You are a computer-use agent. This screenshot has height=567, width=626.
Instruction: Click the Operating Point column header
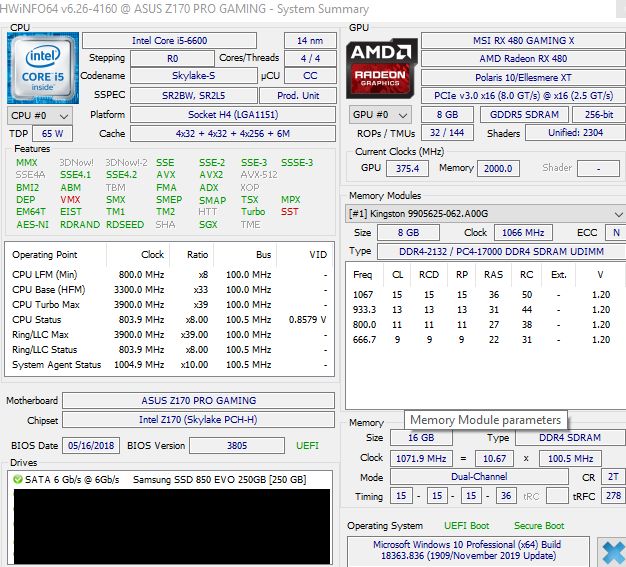click(56, 255)
